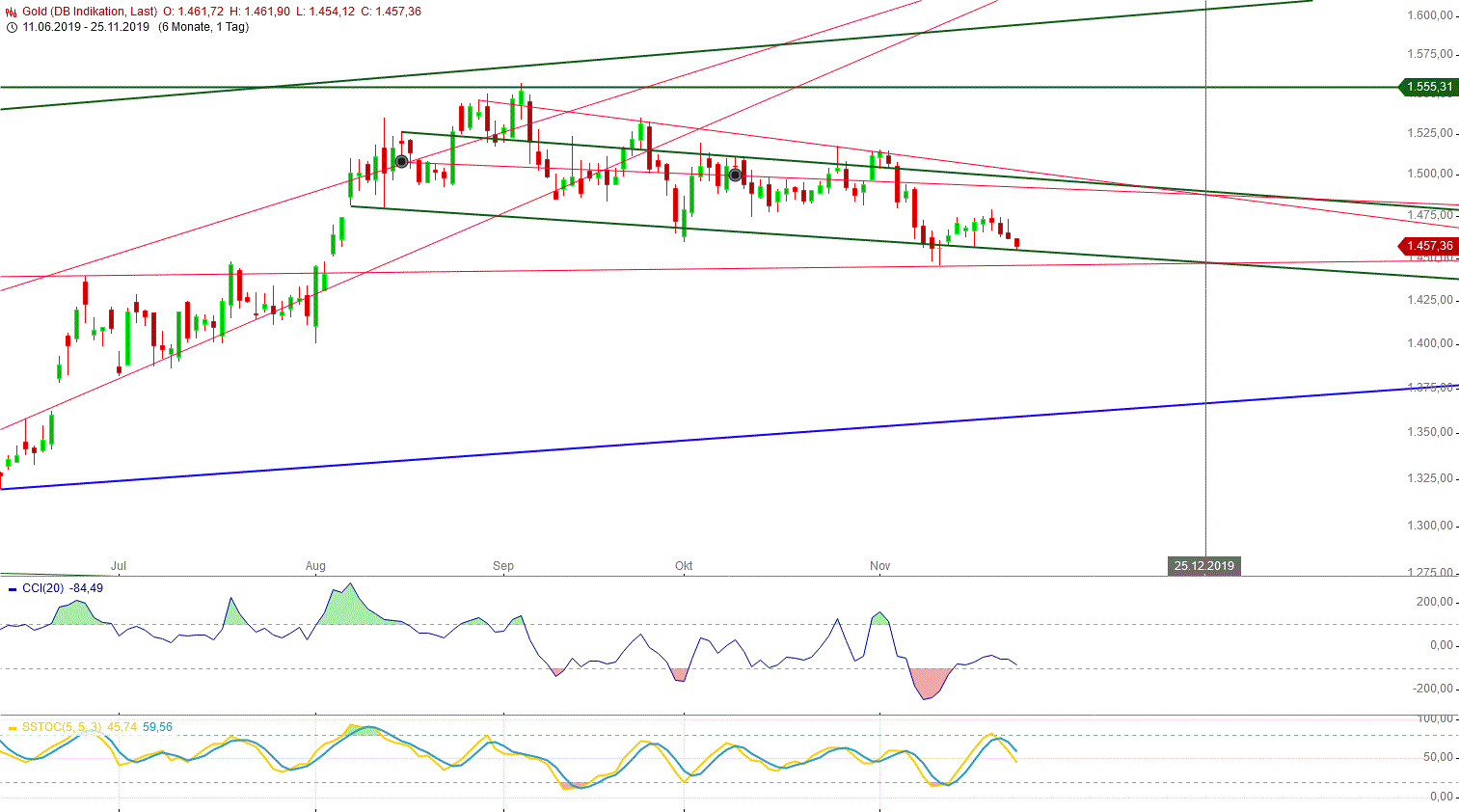Click the SSTOC axis label '50,00'

[x=1439, y=757]
